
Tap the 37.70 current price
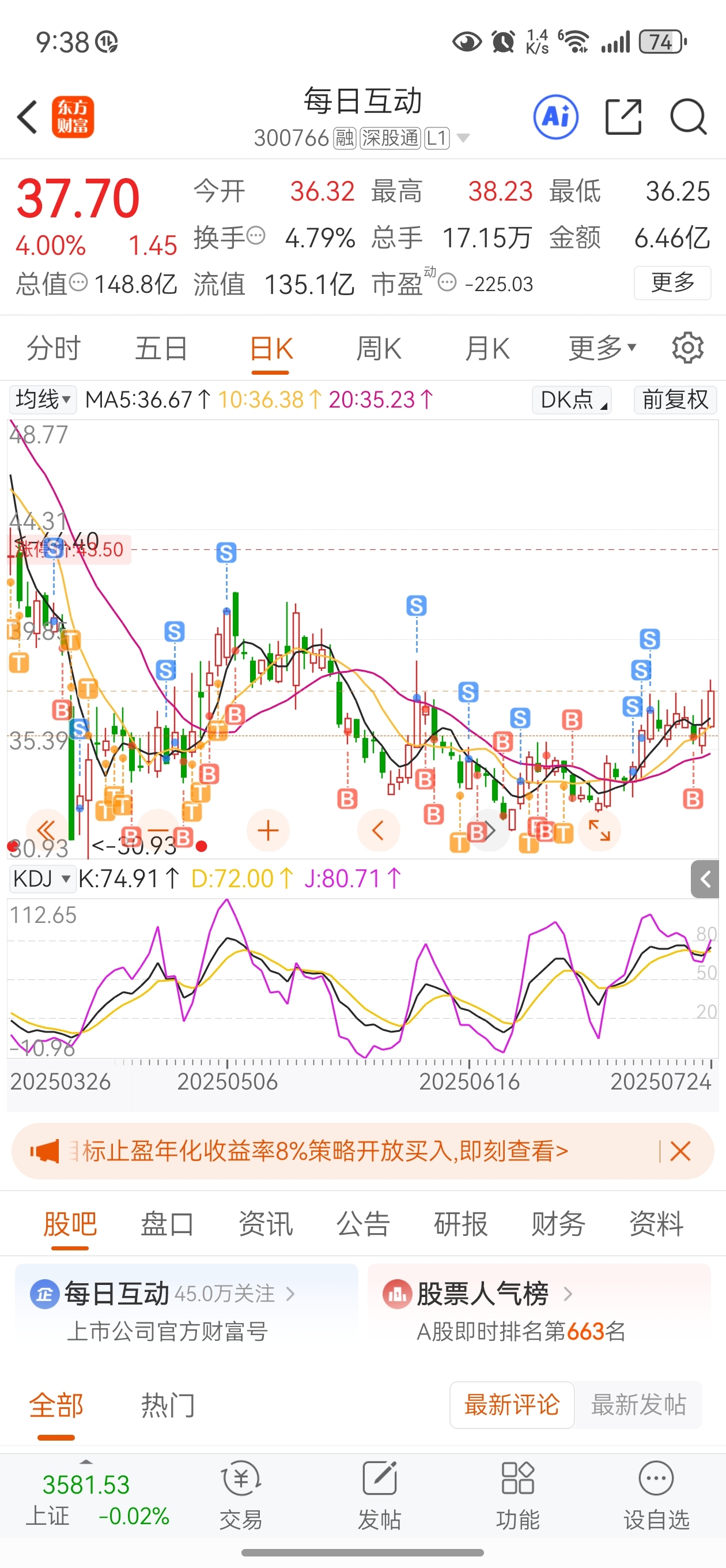click(78, 198)
